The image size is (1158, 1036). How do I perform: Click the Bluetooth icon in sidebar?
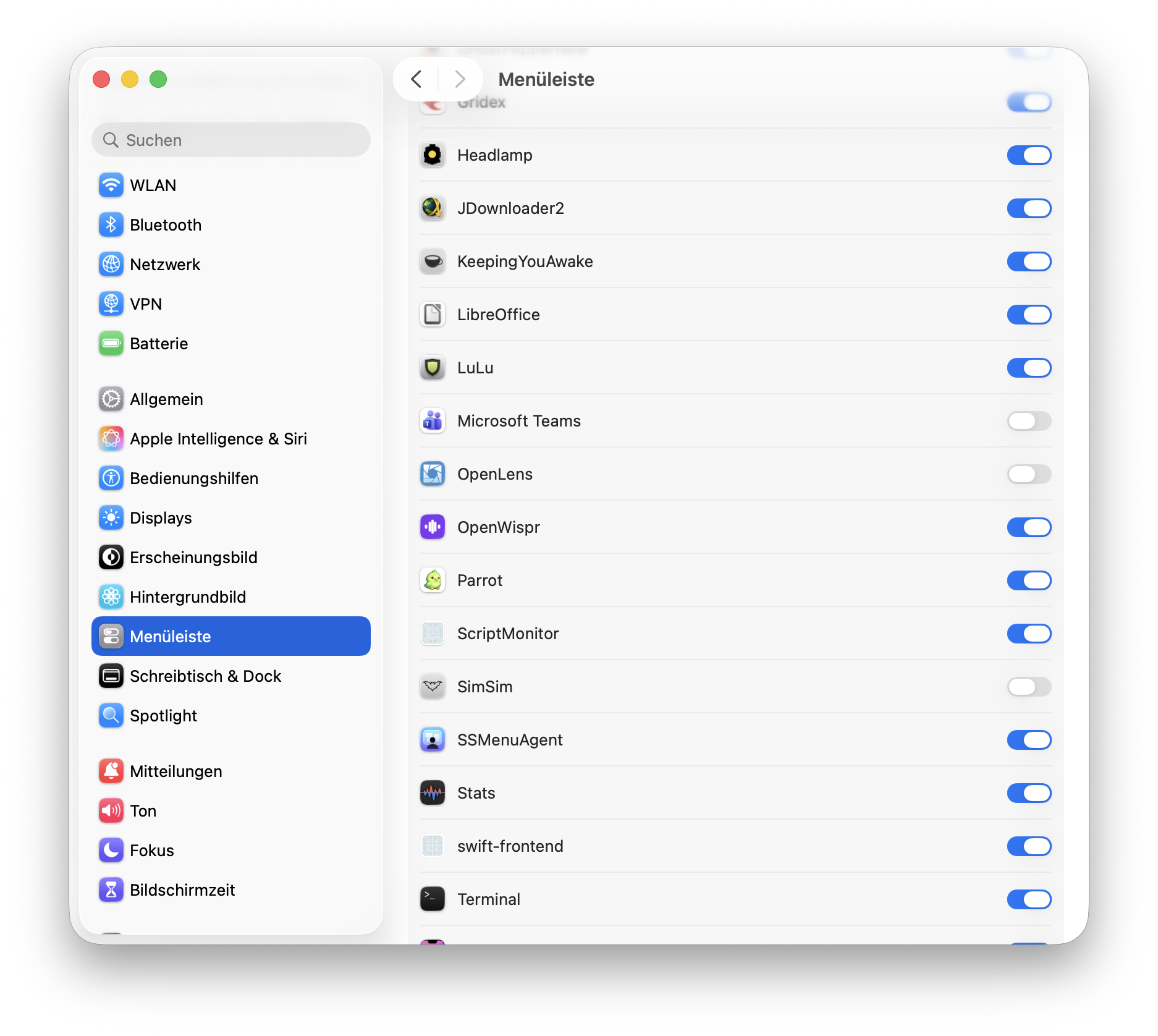pos(111,225)
